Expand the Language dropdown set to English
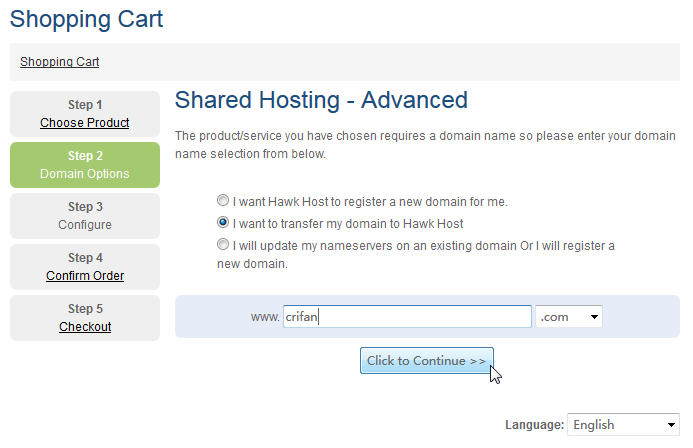Screen dimensions: 693x448 coord(623,425)
